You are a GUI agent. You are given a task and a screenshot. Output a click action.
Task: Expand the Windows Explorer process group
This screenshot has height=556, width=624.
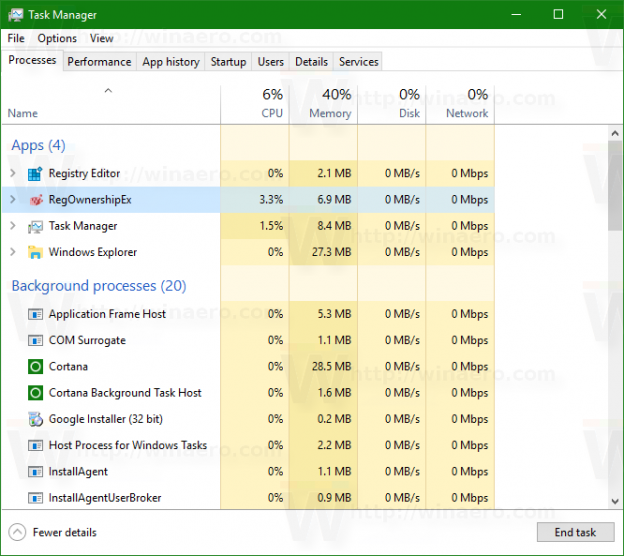point(13,252)
